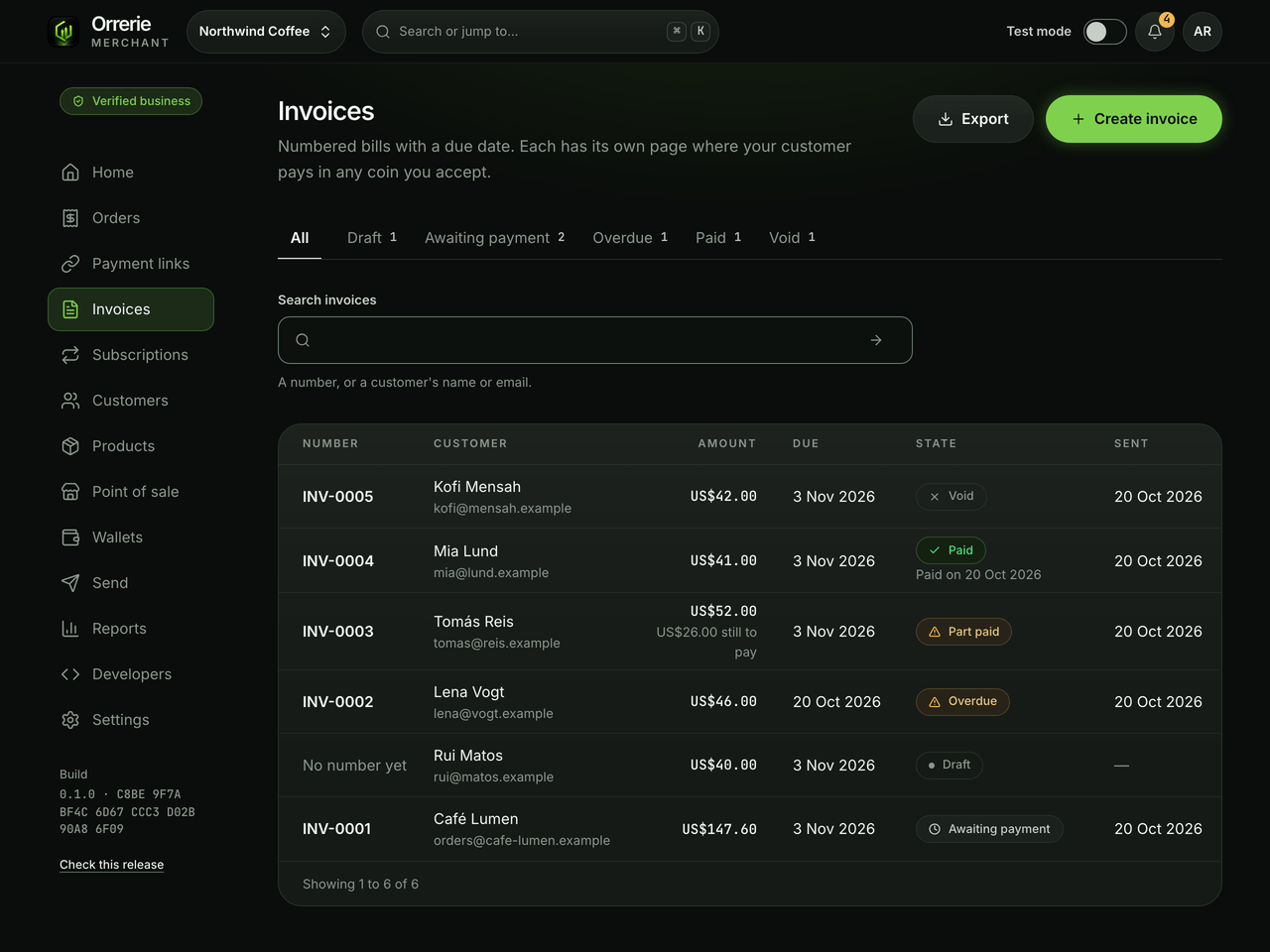Click the Awaiting payment badge on INV-0001
The width and height of the screenshot is (1270, 952).
[x=989, y=829]
